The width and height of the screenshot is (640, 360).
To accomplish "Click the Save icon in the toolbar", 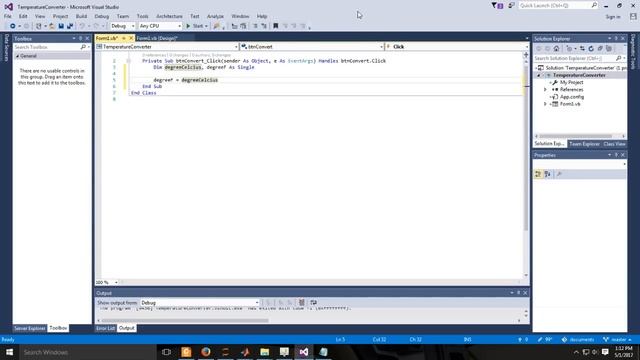I will [x=61, y=26].
